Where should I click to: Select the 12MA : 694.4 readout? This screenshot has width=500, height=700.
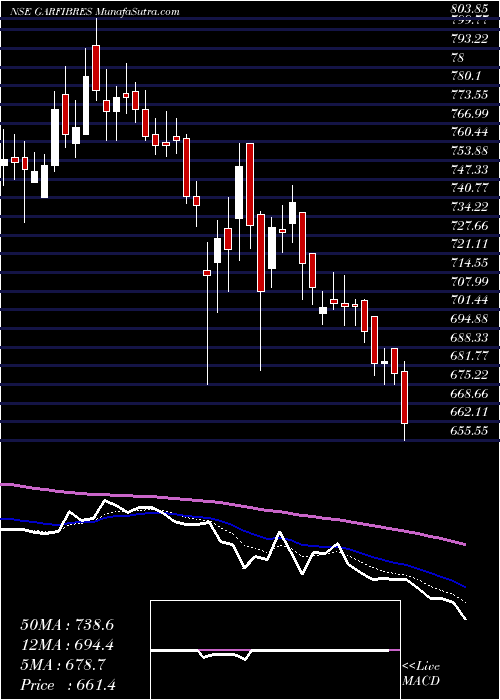(67, 645)
